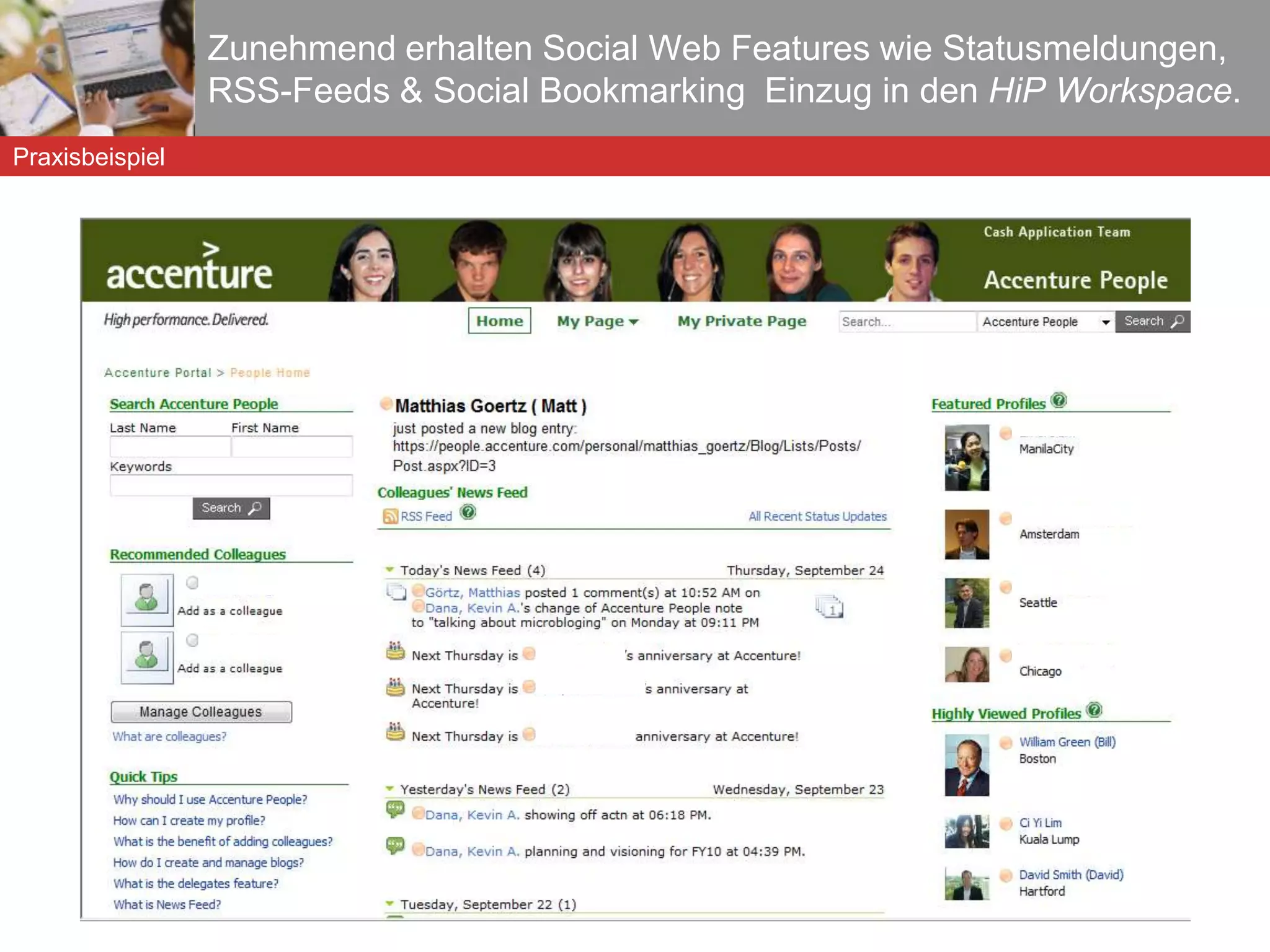1270x952 pixels.
Task: Collapse Today's News Feed section
Action: tap(390, 569)
